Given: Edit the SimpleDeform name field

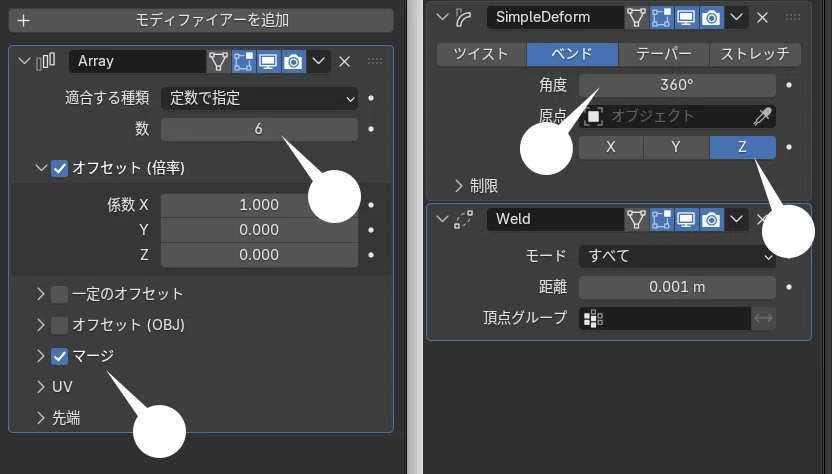Looking at the screenshot, I should tap(555, 18).
